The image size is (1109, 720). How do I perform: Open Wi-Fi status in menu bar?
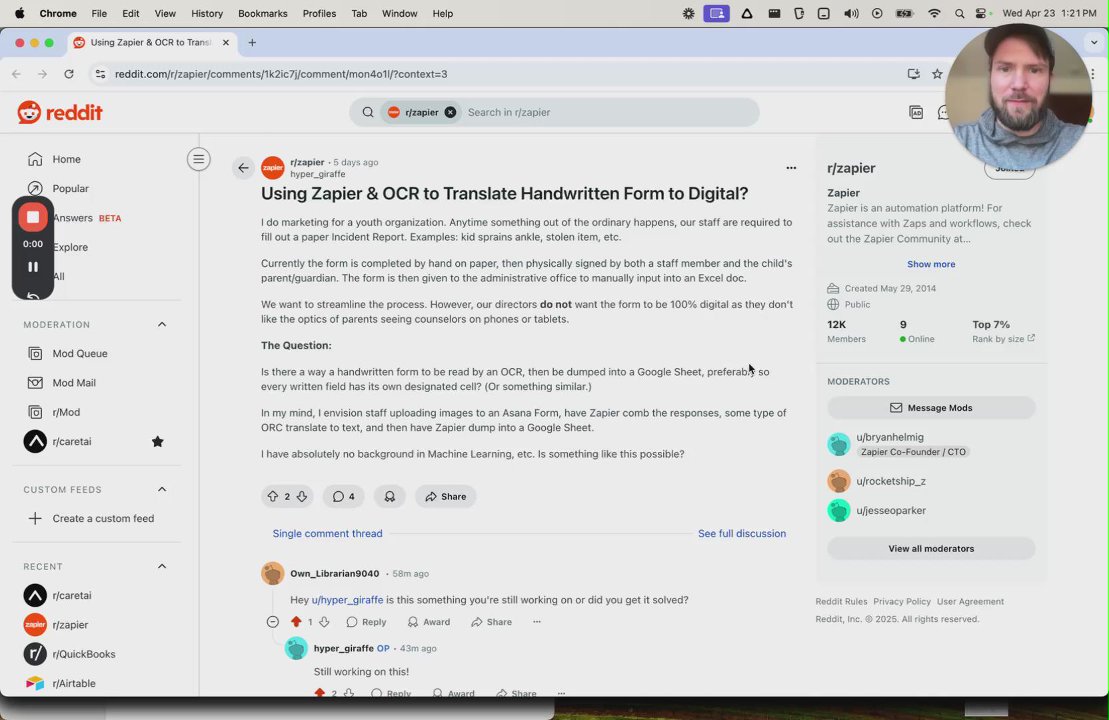934,13
